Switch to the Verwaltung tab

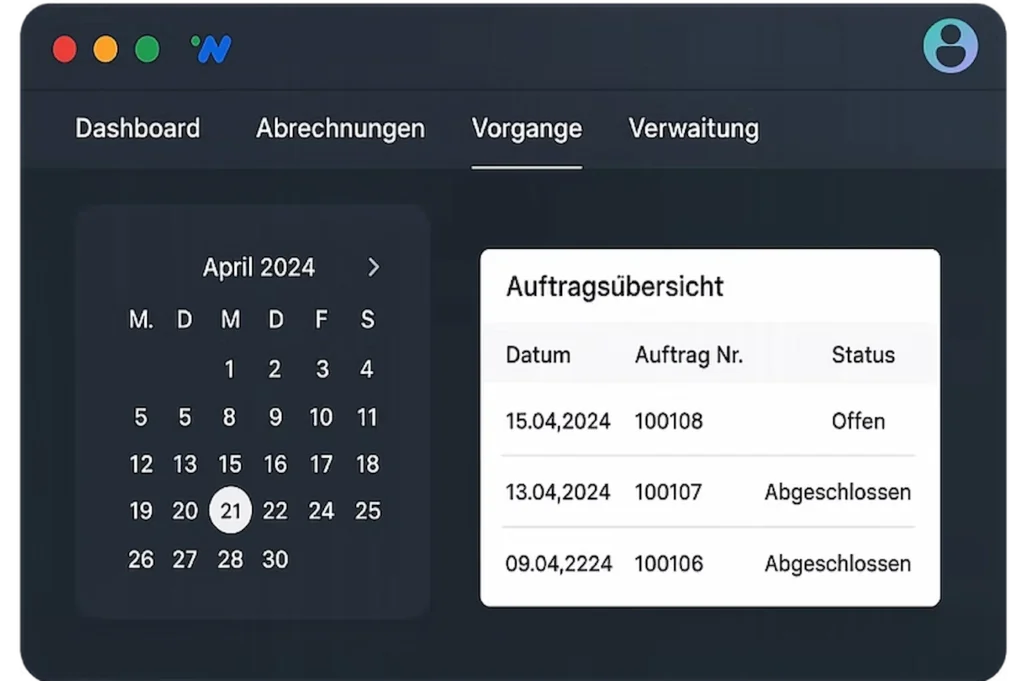[693, 129]
